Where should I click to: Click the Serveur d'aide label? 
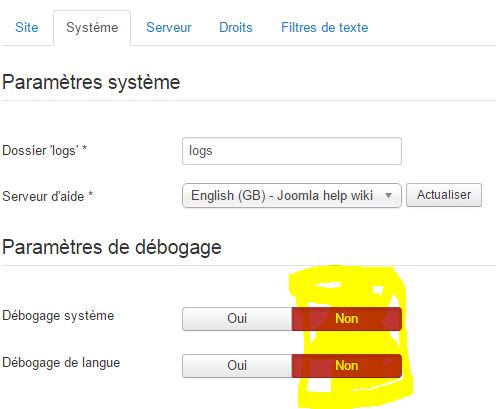(x=48, y=196)
